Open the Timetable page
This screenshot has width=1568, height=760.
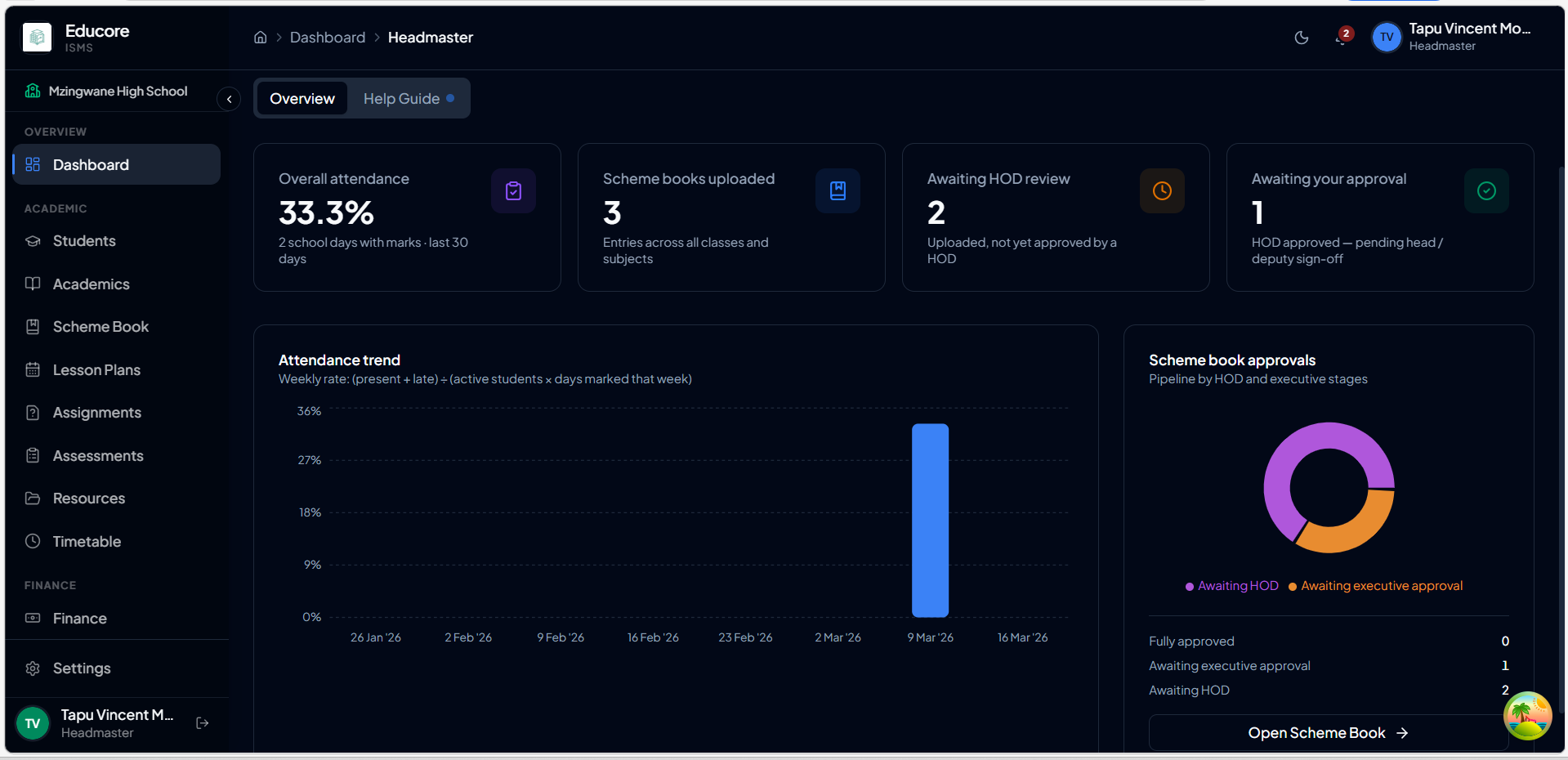pyautogui.click(x=117, y=542)
